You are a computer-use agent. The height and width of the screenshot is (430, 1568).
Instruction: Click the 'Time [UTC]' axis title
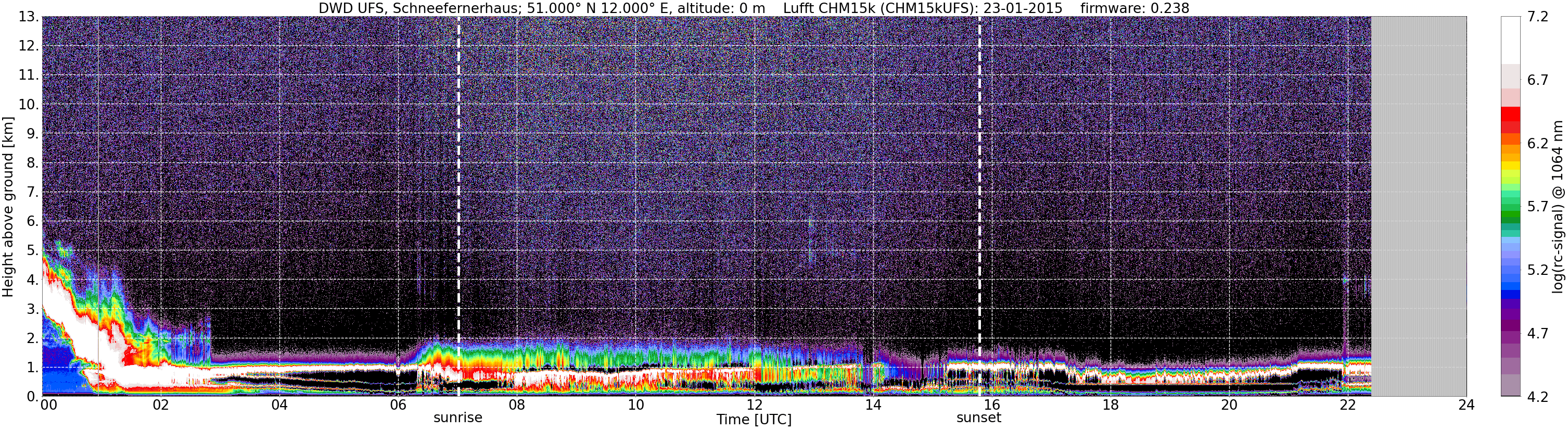pyautogui.click(x=754, y=420)
